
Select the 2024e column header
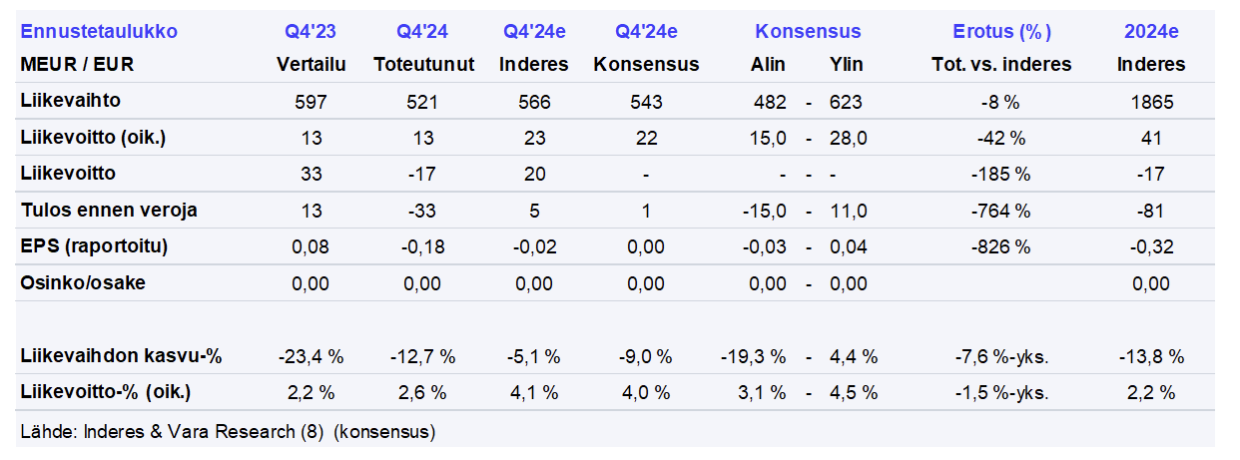(1151, 31)
